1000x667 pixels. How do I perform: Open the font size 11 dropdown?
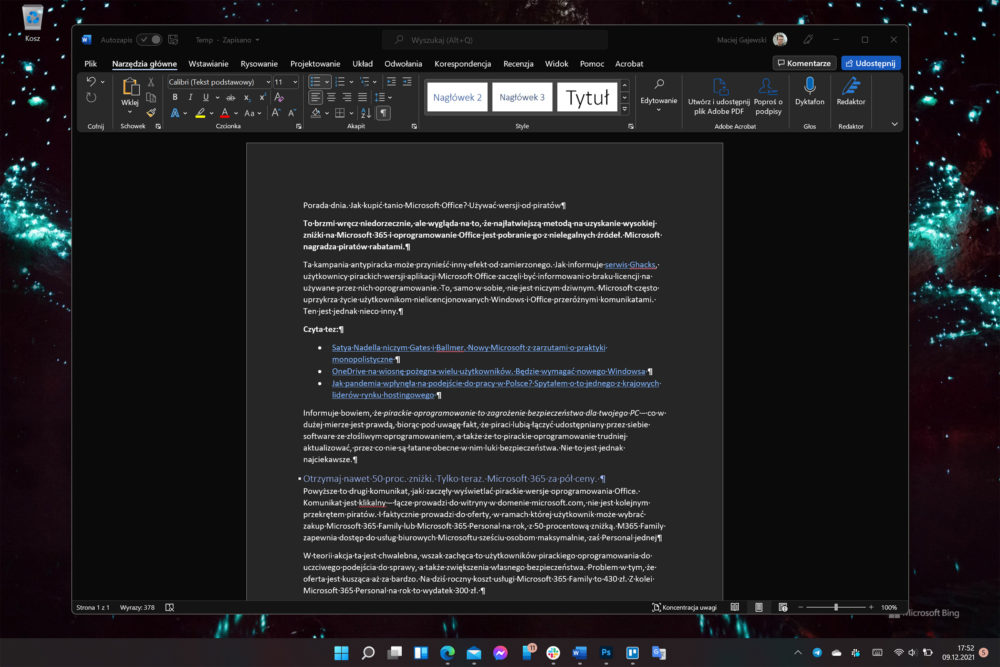click(x=295, y=82)
